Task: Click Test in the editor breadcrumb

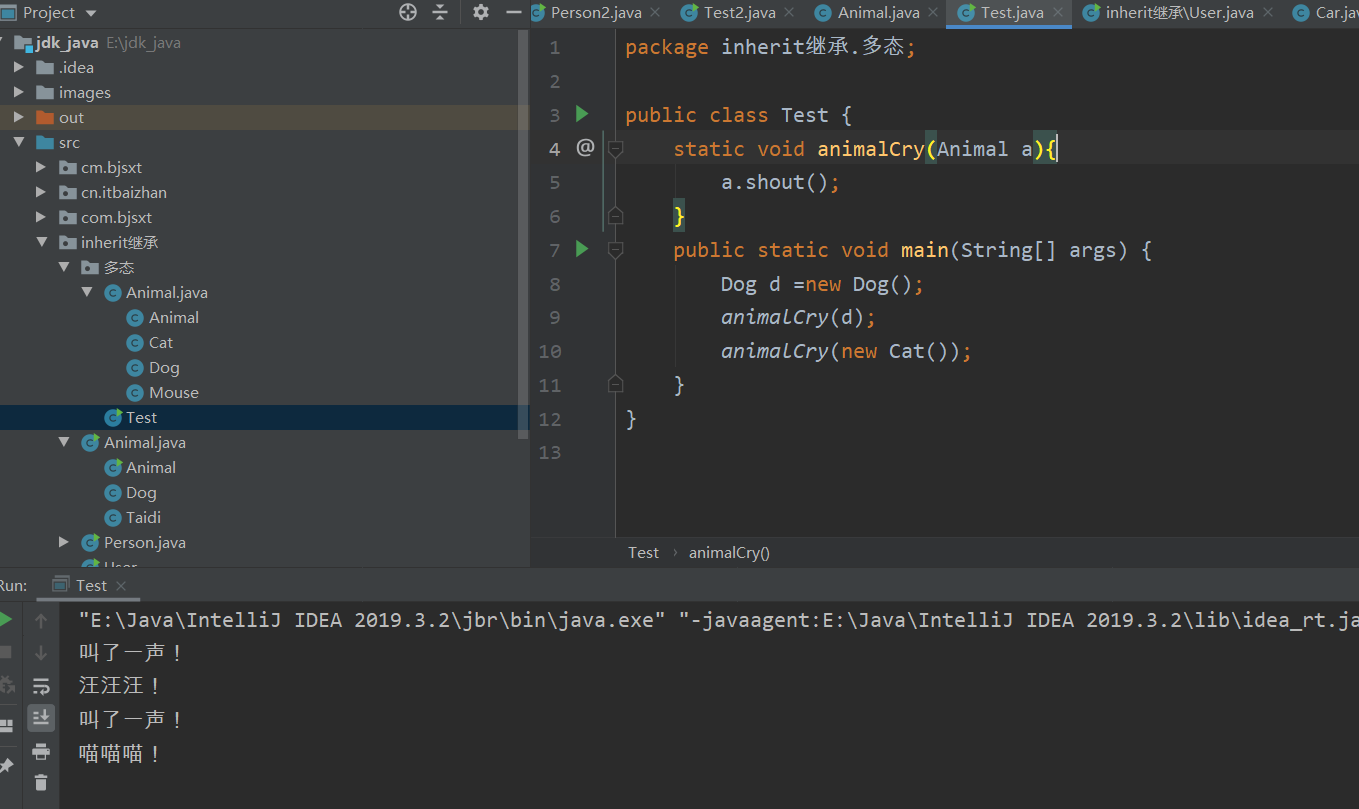Action: tap(643, 552)
